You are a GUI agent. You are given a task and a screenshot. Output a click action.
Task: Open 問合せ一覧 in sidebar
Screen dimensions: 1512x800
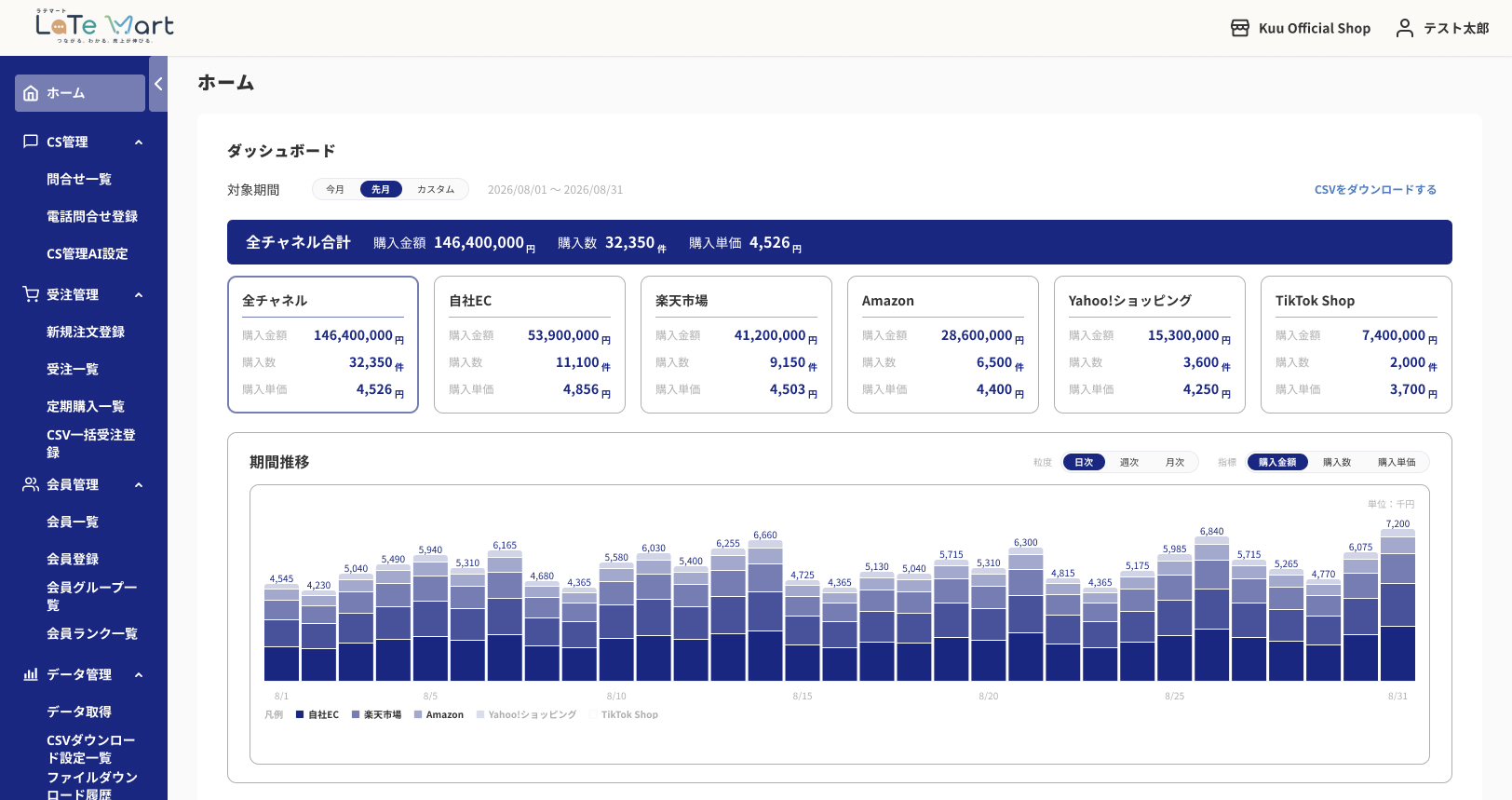coord(79,179)
